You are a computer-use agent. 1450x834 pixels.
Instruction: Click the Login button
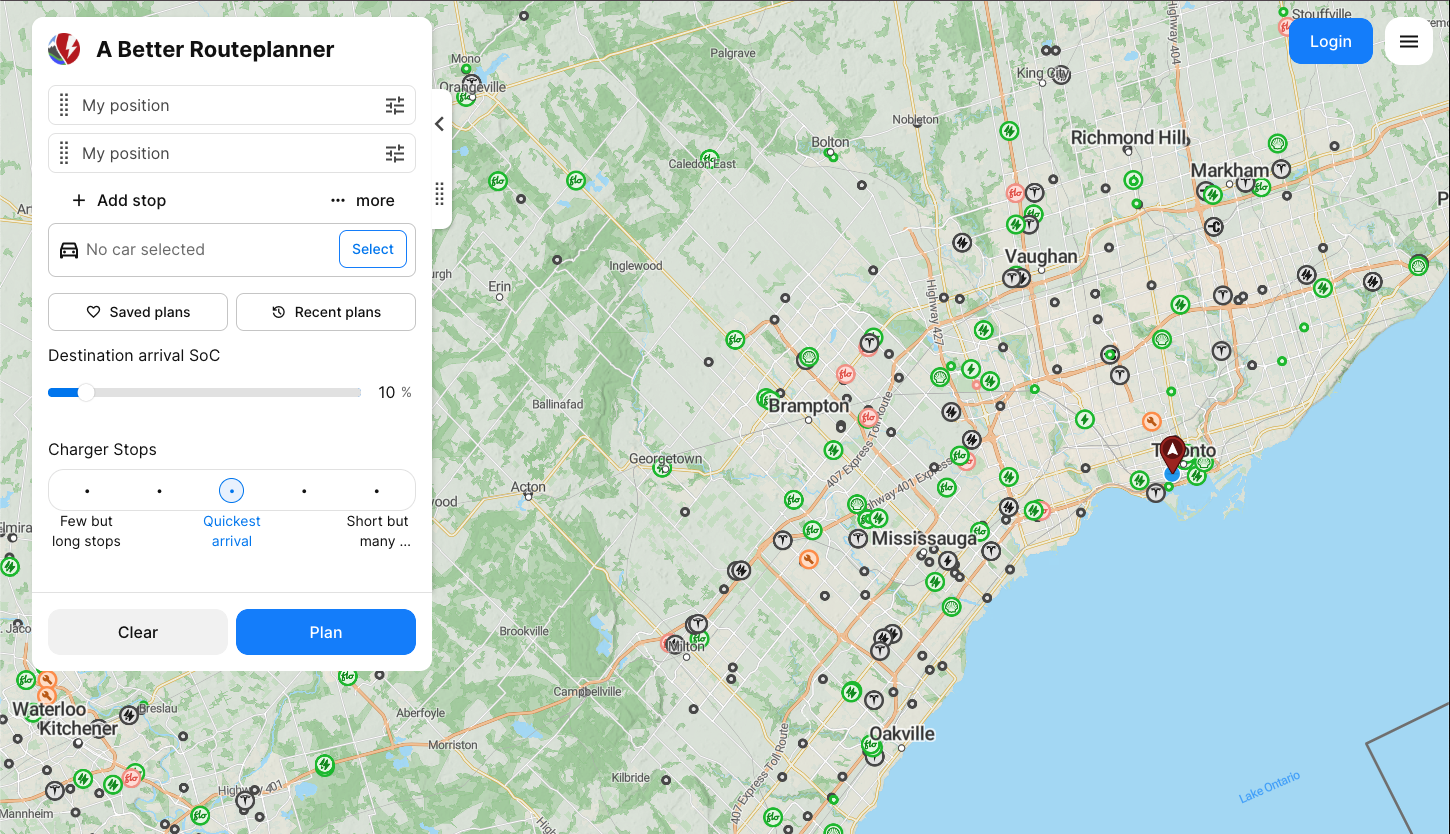coord(1331,41)
